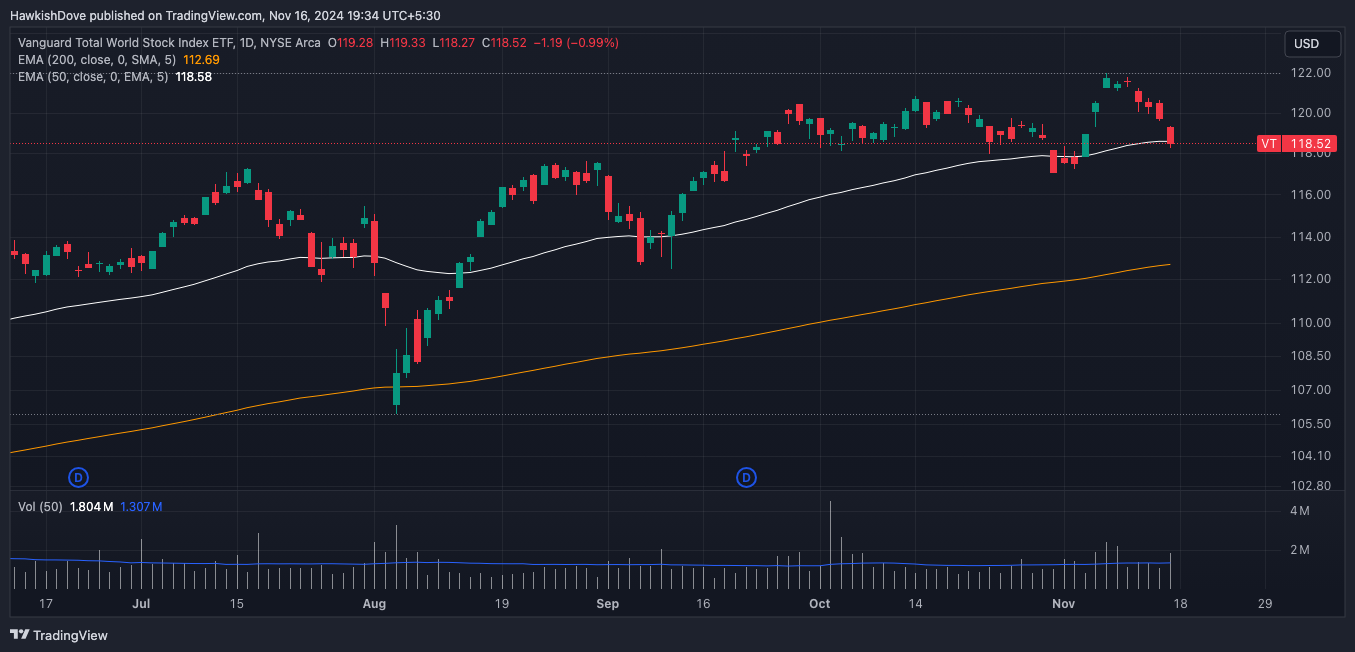The width and height of the screenshot is (1355, 652).
Task: Click the 114.00 price axis label
Action: pyautogui.click(x=1311, y=237)
